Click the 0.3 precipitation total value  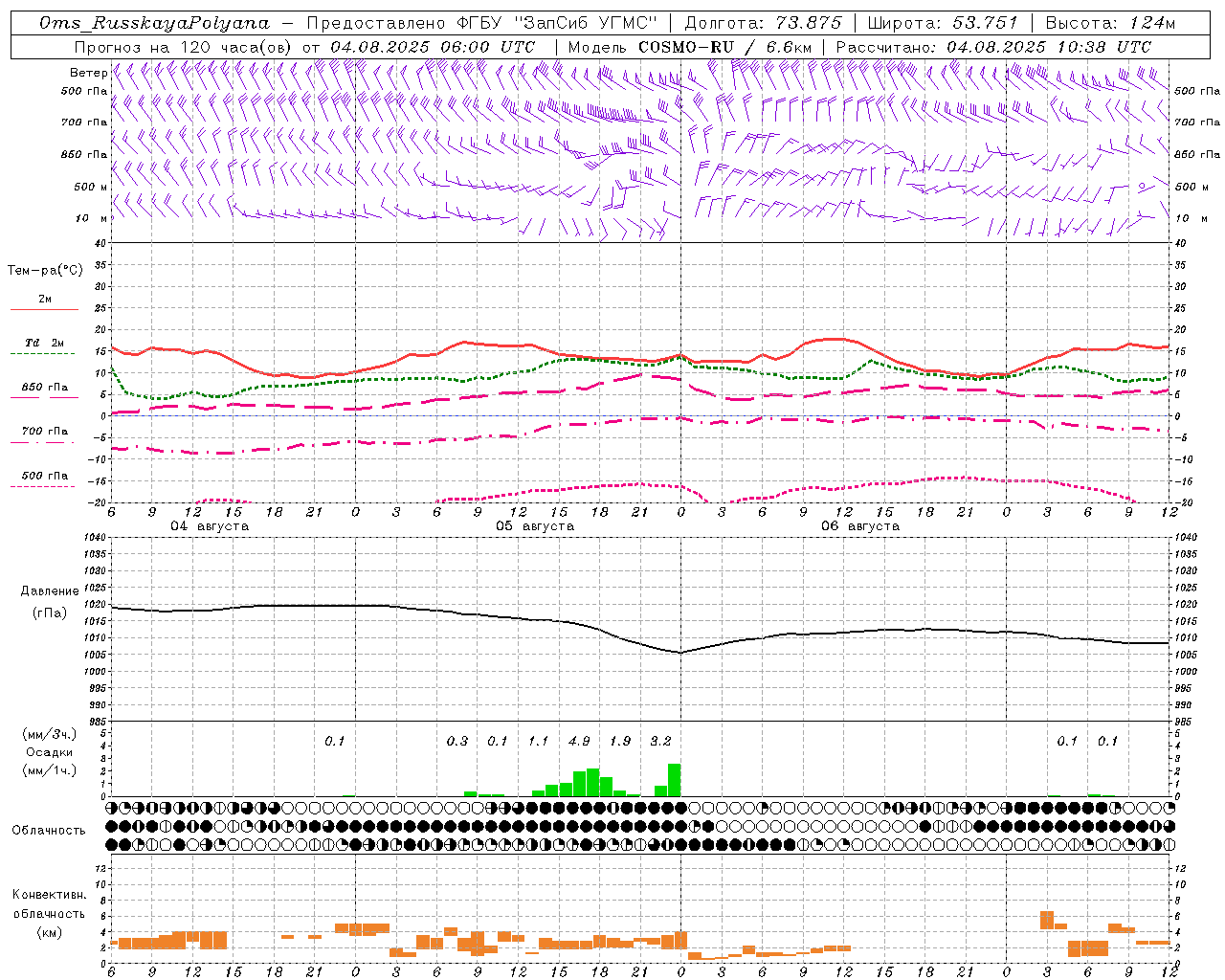click(x=457, y=741)
